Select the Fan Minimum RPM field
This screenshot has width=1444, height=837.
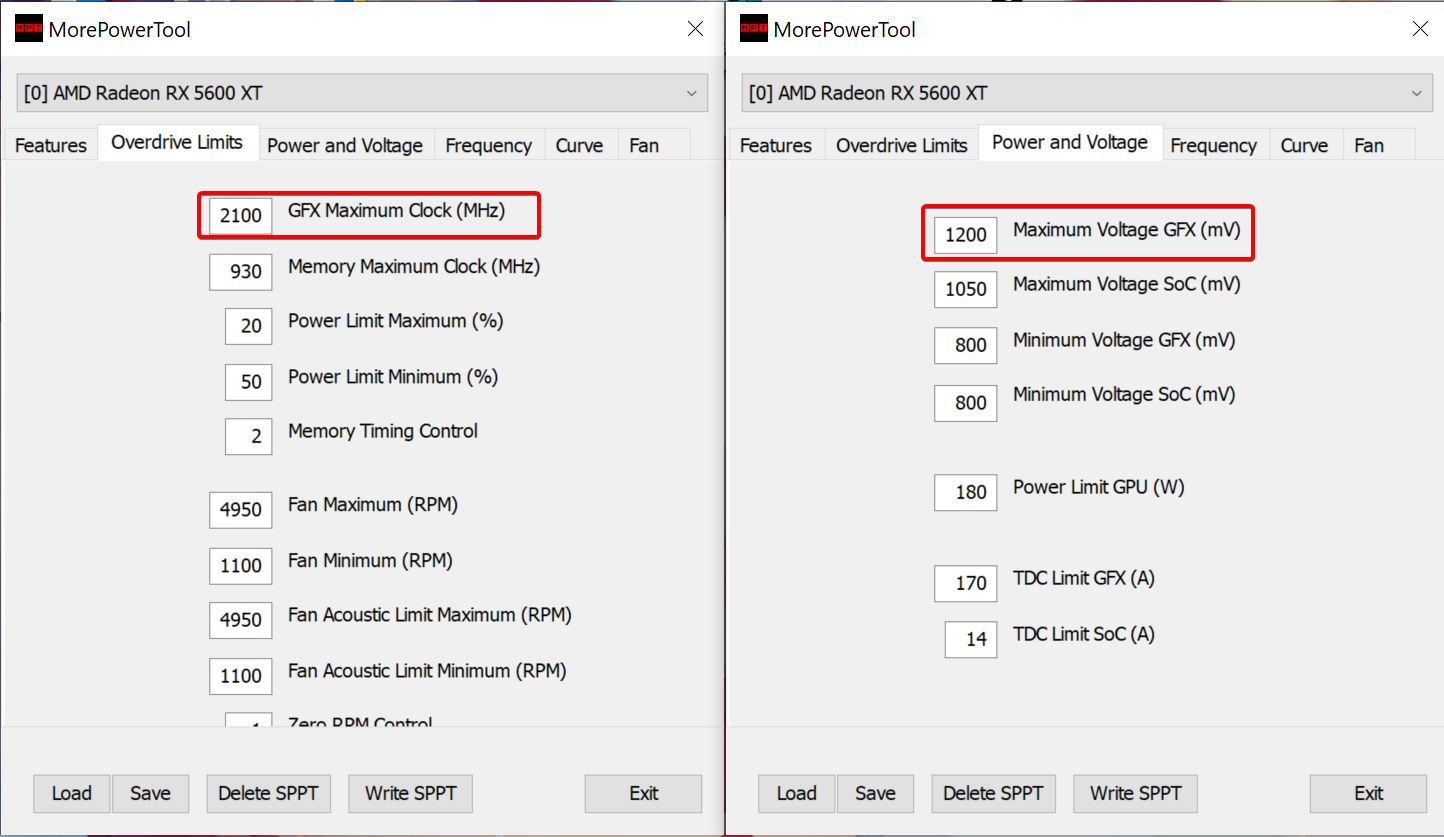(x=241, y=565)
